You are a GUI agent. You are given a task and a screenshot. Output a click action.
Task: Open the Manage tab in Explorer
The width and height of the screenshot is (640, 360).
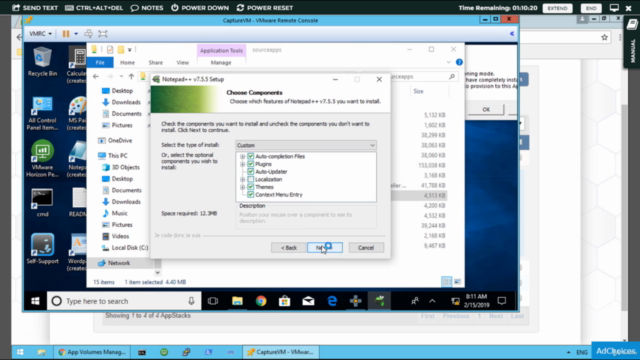pos(221,62)
